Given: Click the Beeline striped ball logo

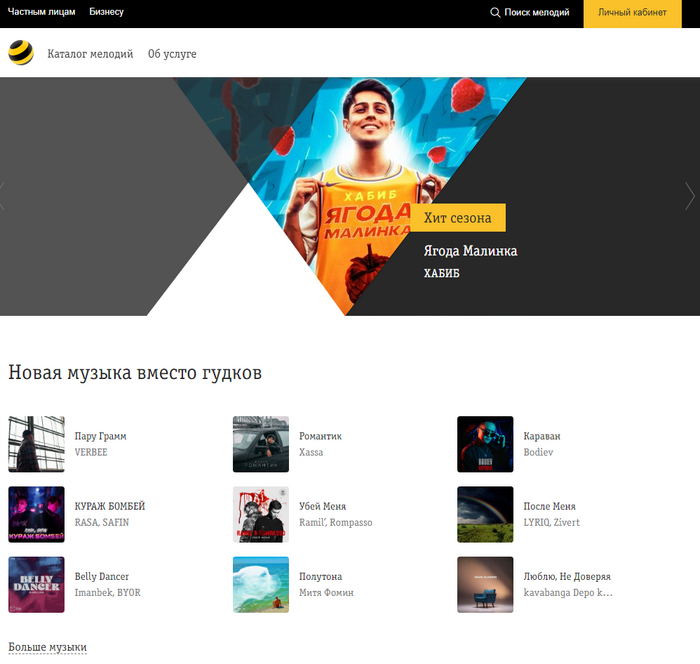Looking at the screenshot, I should click(x=21, y=53).
